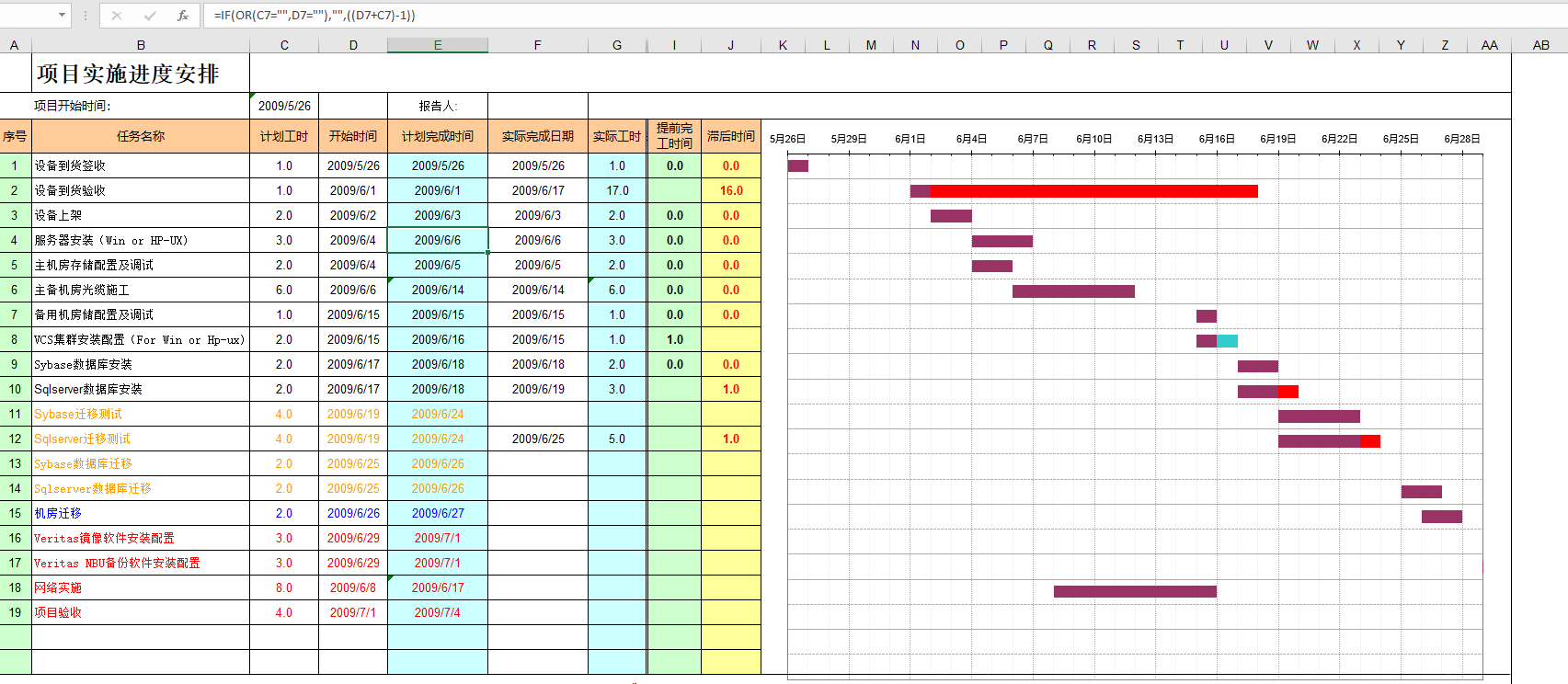
Task: Click the 6月28日 label on chart axis
Action: click(x=1462, y=139)
